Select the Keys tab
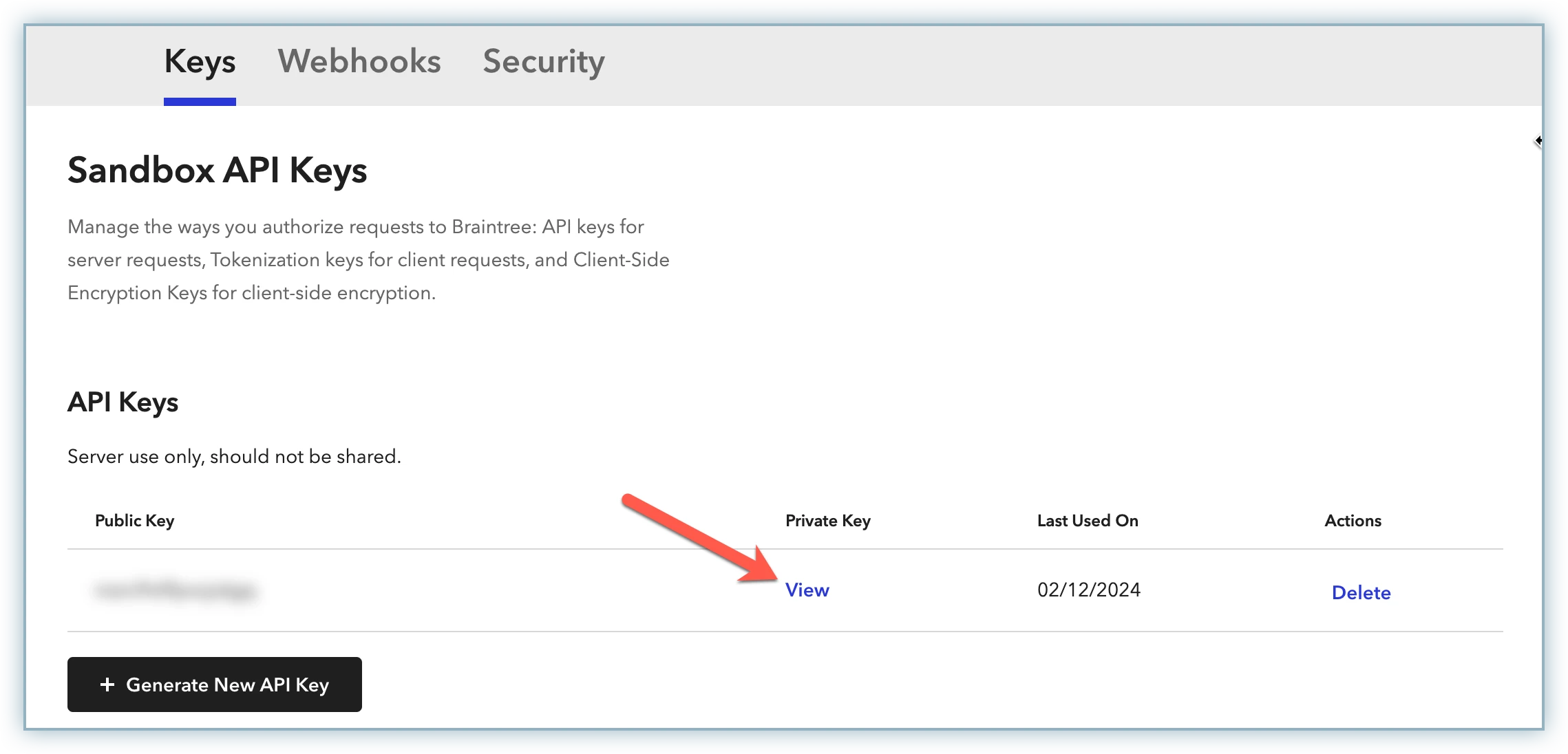This screenshot has height=754, width=1568. [200, 62]
